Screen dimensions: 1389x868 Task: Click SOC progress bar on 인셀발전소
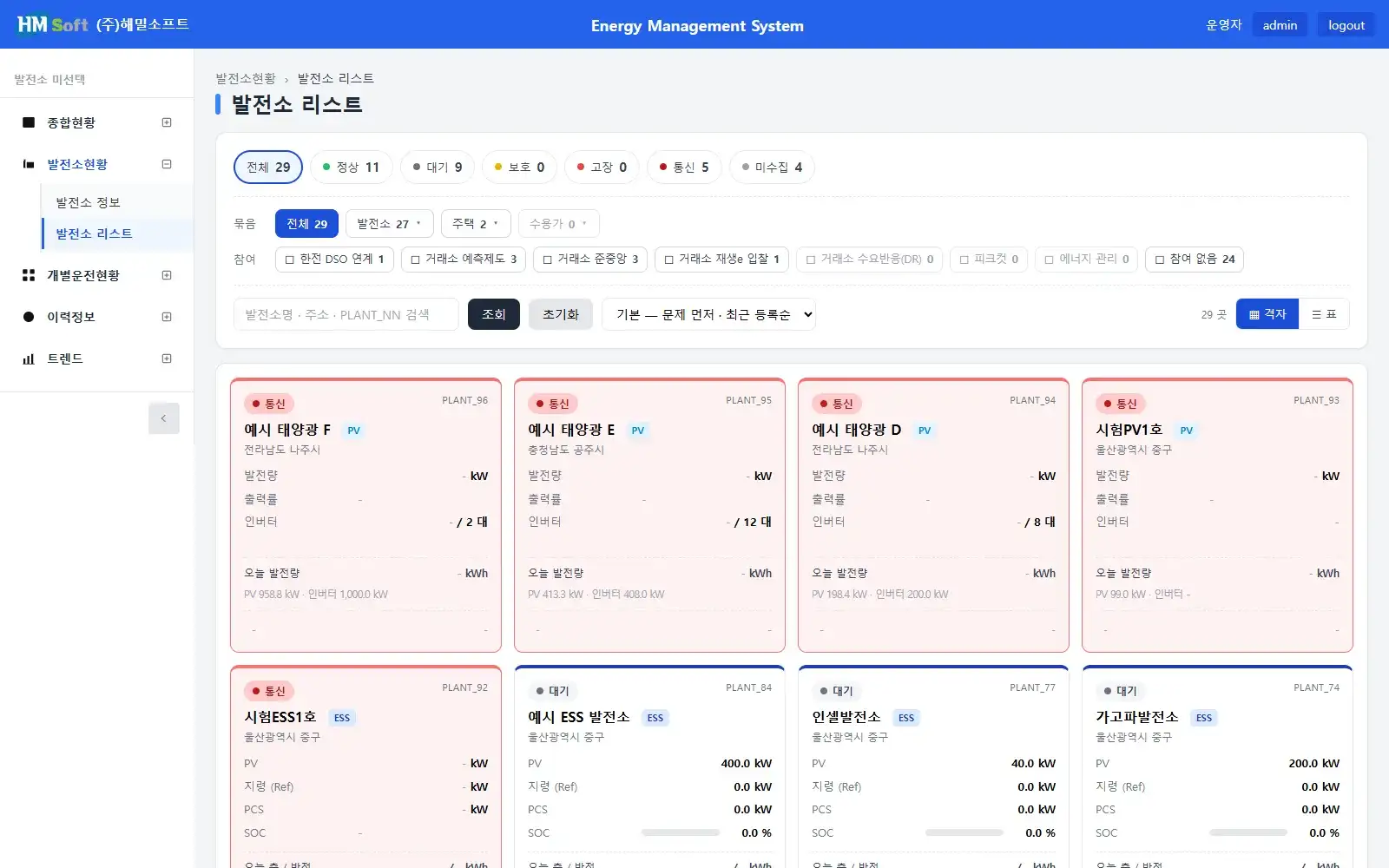(964, 832)
